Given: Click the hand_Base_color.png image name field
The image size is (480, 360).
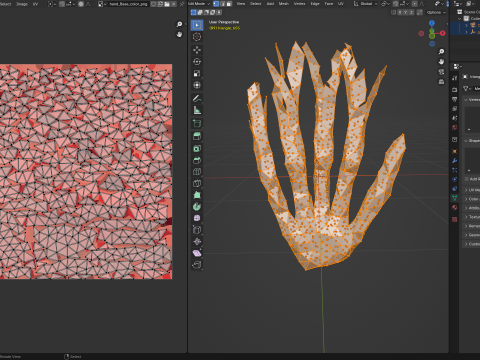Looking at the screenshot, I should pos(128,4).
